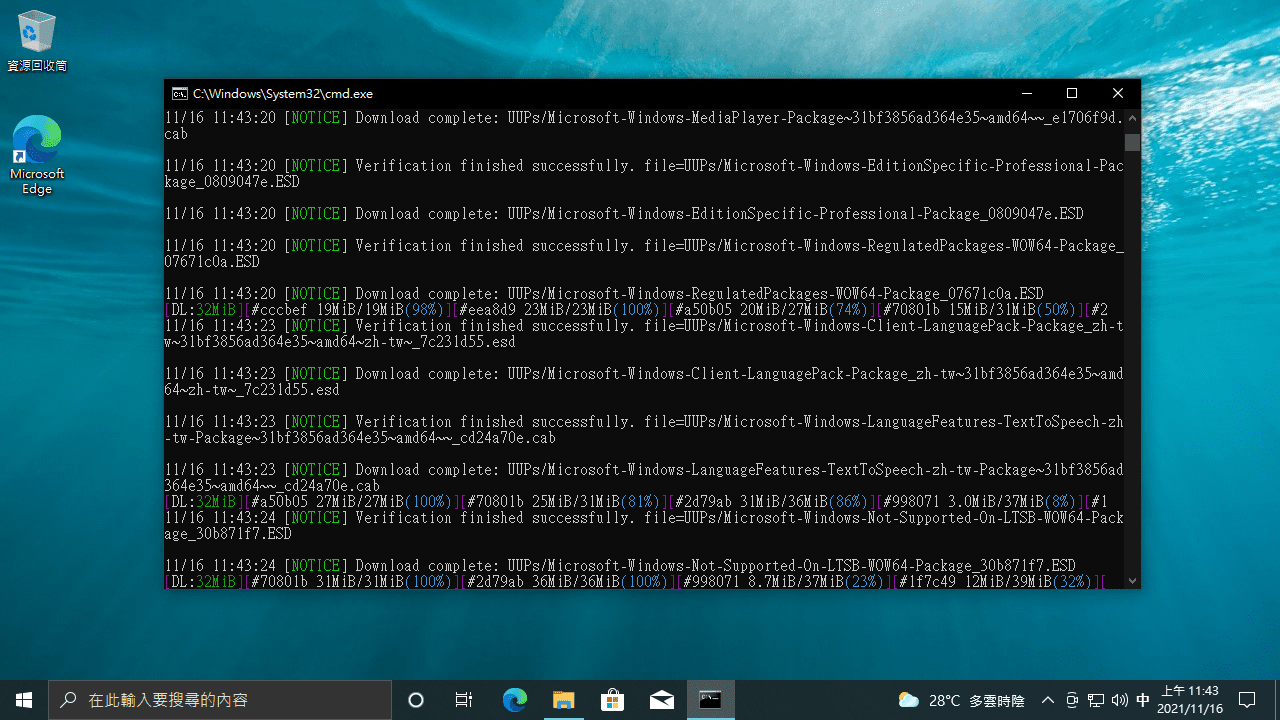Open Task View on the taskbar
The width and height of the screenshot is (1280, 720).
click(464, 700)
